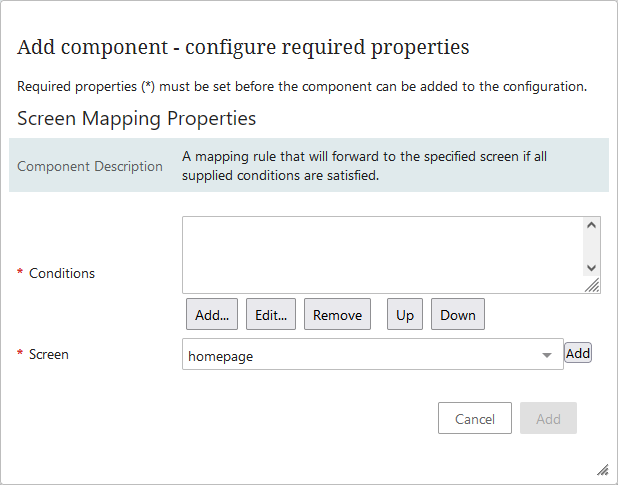Click the mapping rule description text
Viewport: 618px width, 485px height.
(365, 166)
